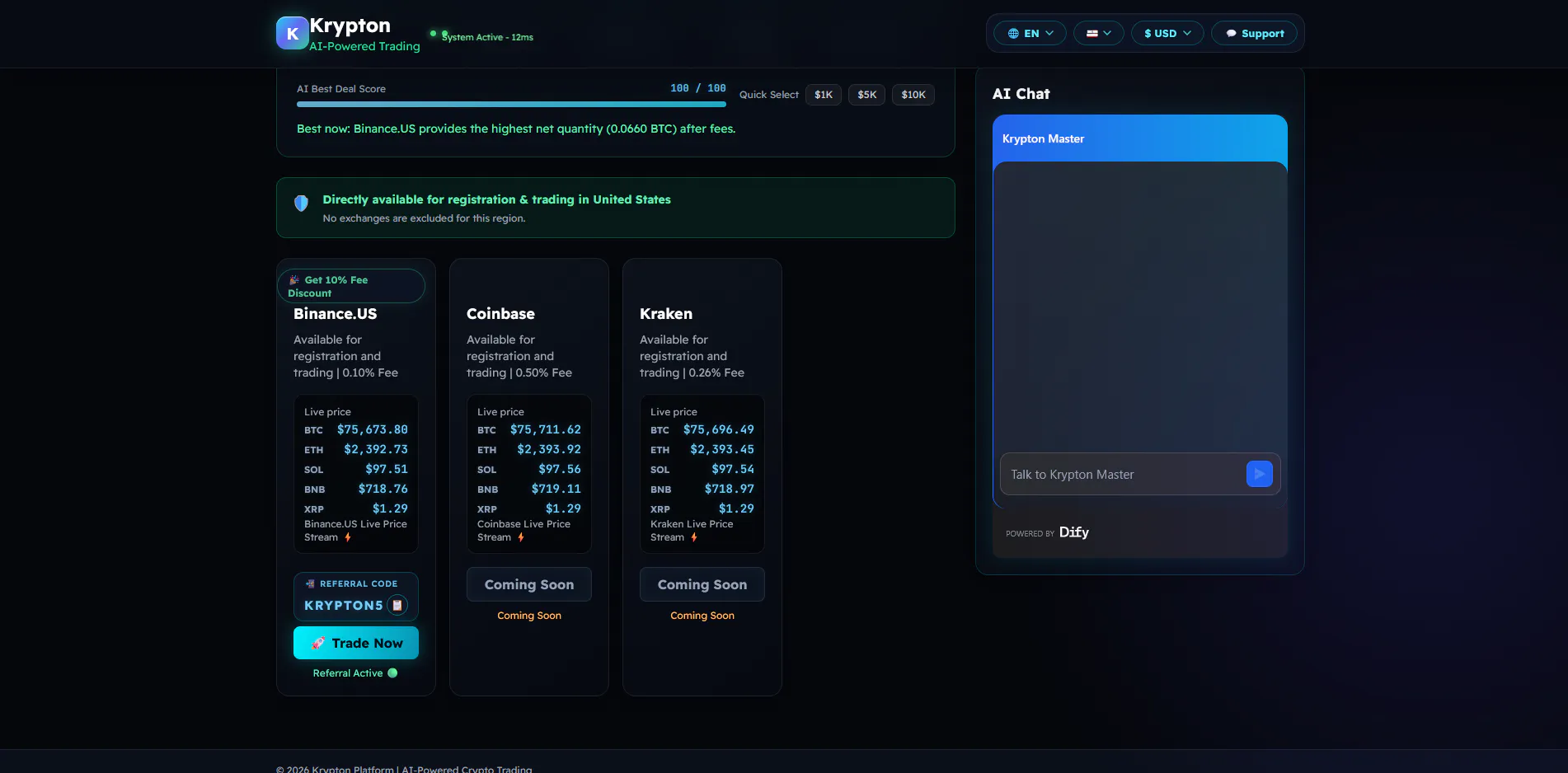Click the orange 'Coming Soon' caption under Coinbase
The image size is (1568, 773).
(529, 616)
